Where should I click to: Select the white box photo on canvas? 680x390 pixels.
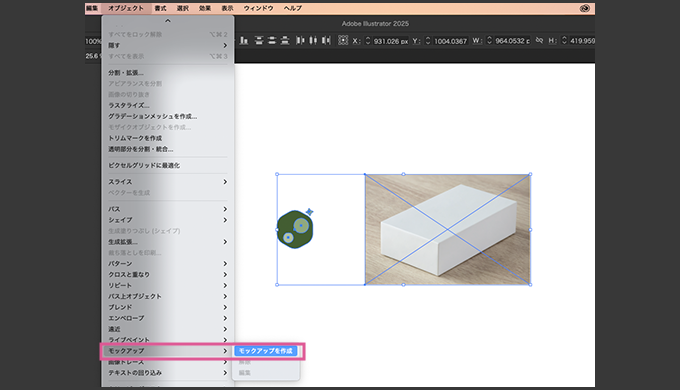pyautogui.click(x=448, y=229)
